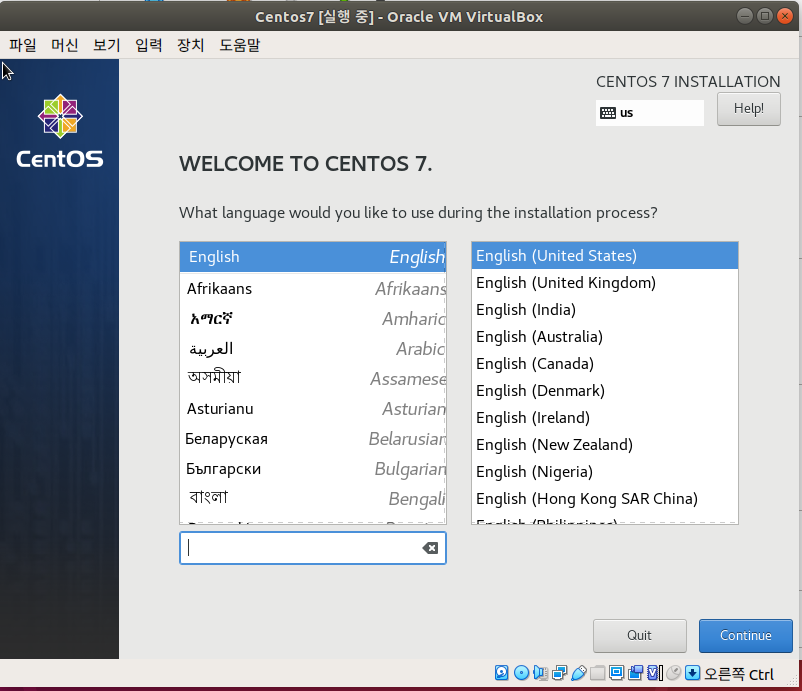Click the 오른쪽 Ctrl host key label
The height and width of the screenshot is (691, 802).
(739, 674)
